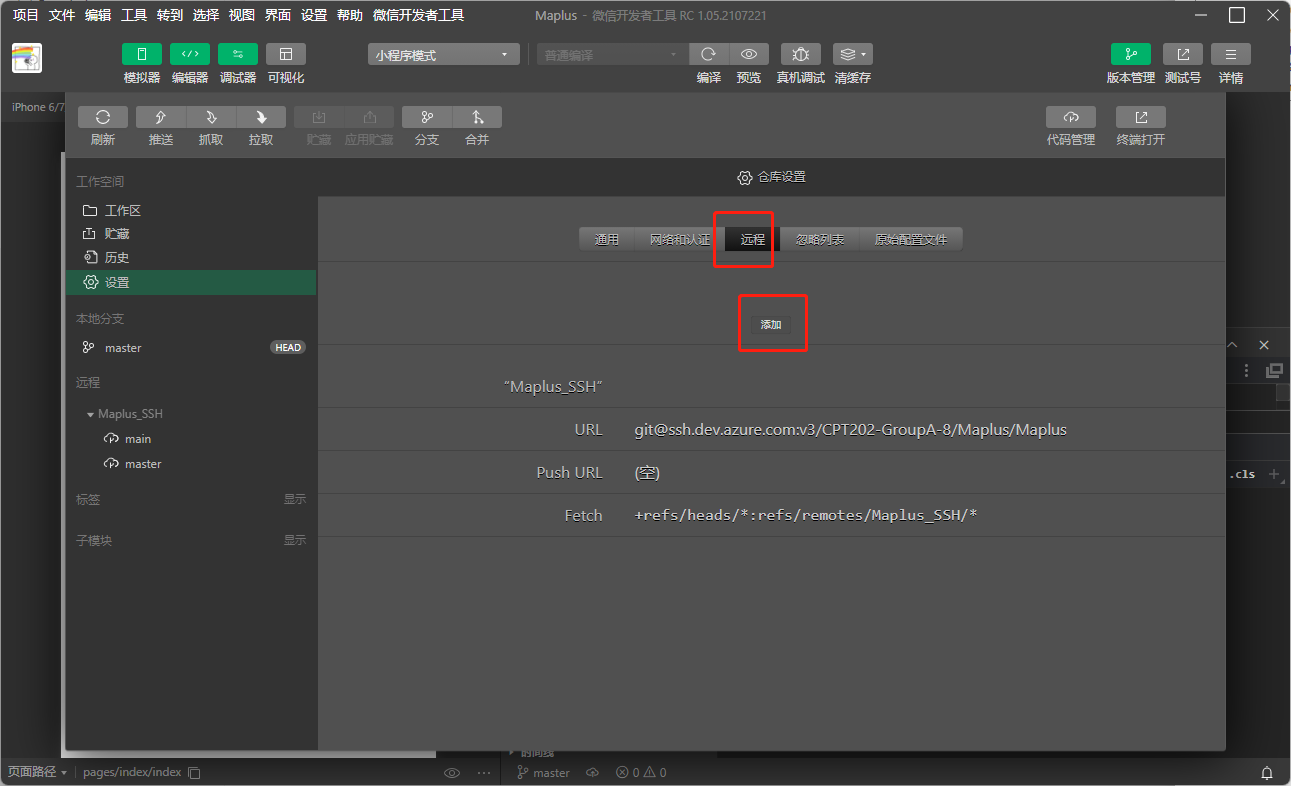Open the 小程序模式 mode dropdown
This screenshot has height=786, width=1291.
coord(443,55)
